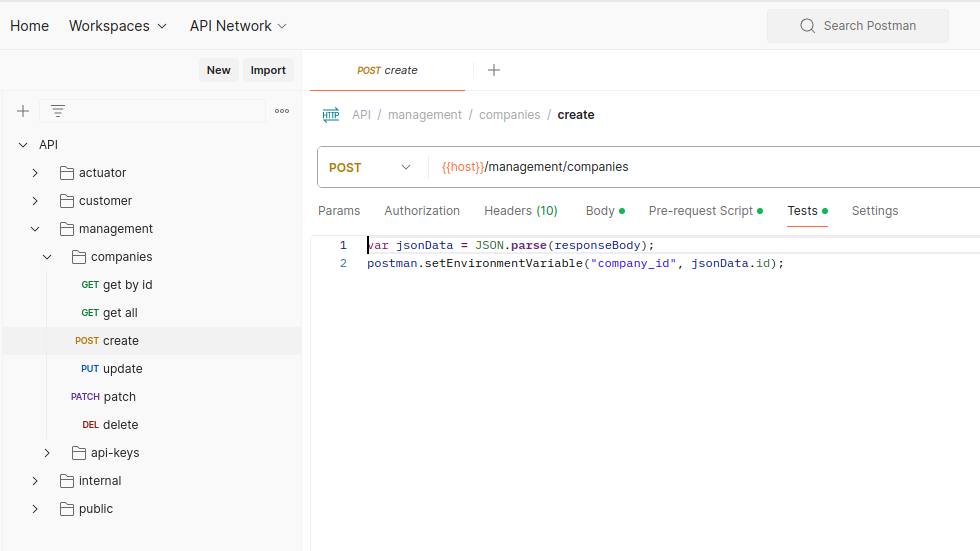Click the management folder icon

(67, 229)
